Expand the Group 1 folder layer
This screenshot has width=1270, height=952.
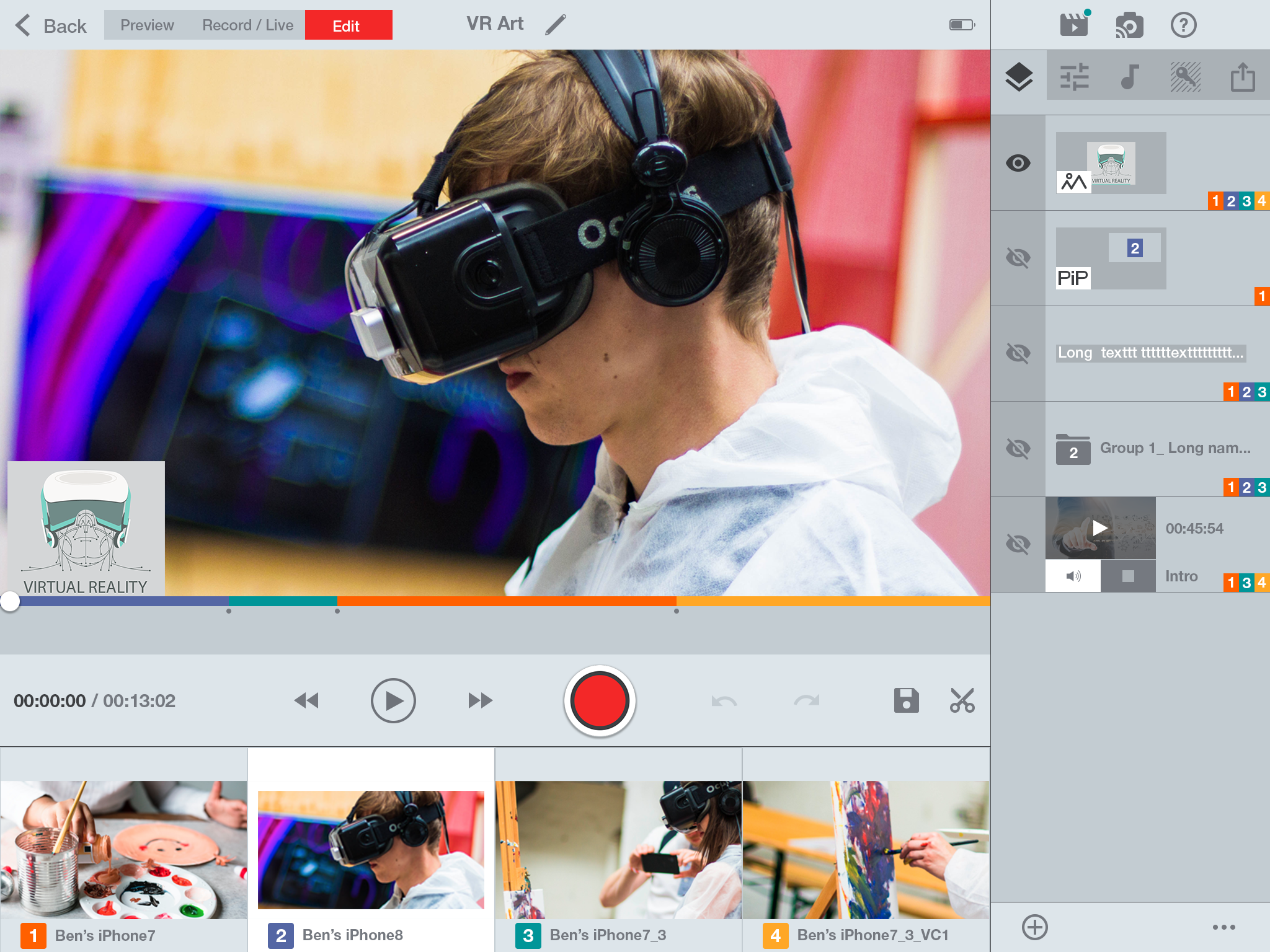point(1073,449)
